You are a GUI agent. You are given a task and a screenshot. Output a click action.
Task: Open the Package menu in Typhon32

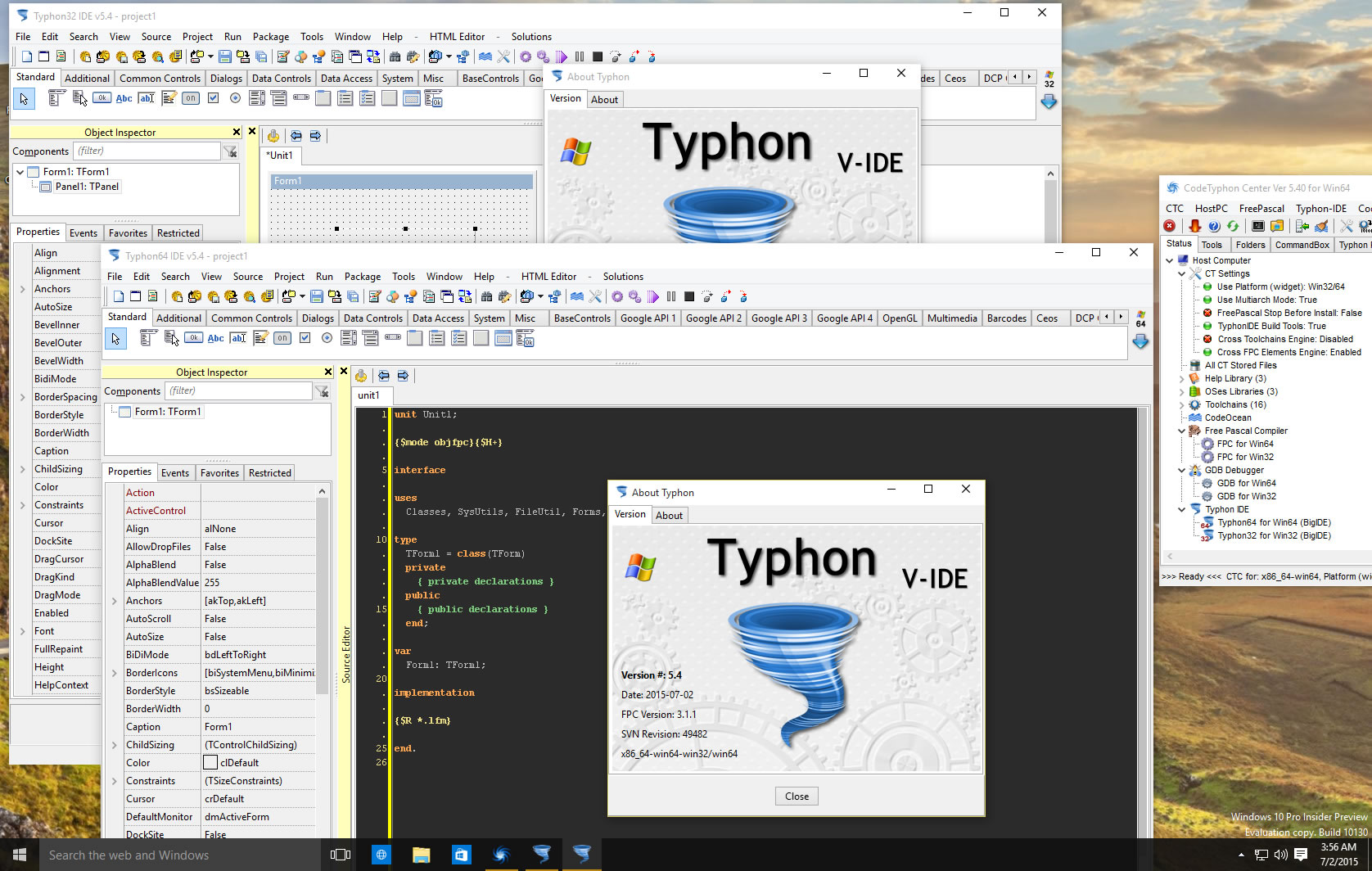(271, 37)
